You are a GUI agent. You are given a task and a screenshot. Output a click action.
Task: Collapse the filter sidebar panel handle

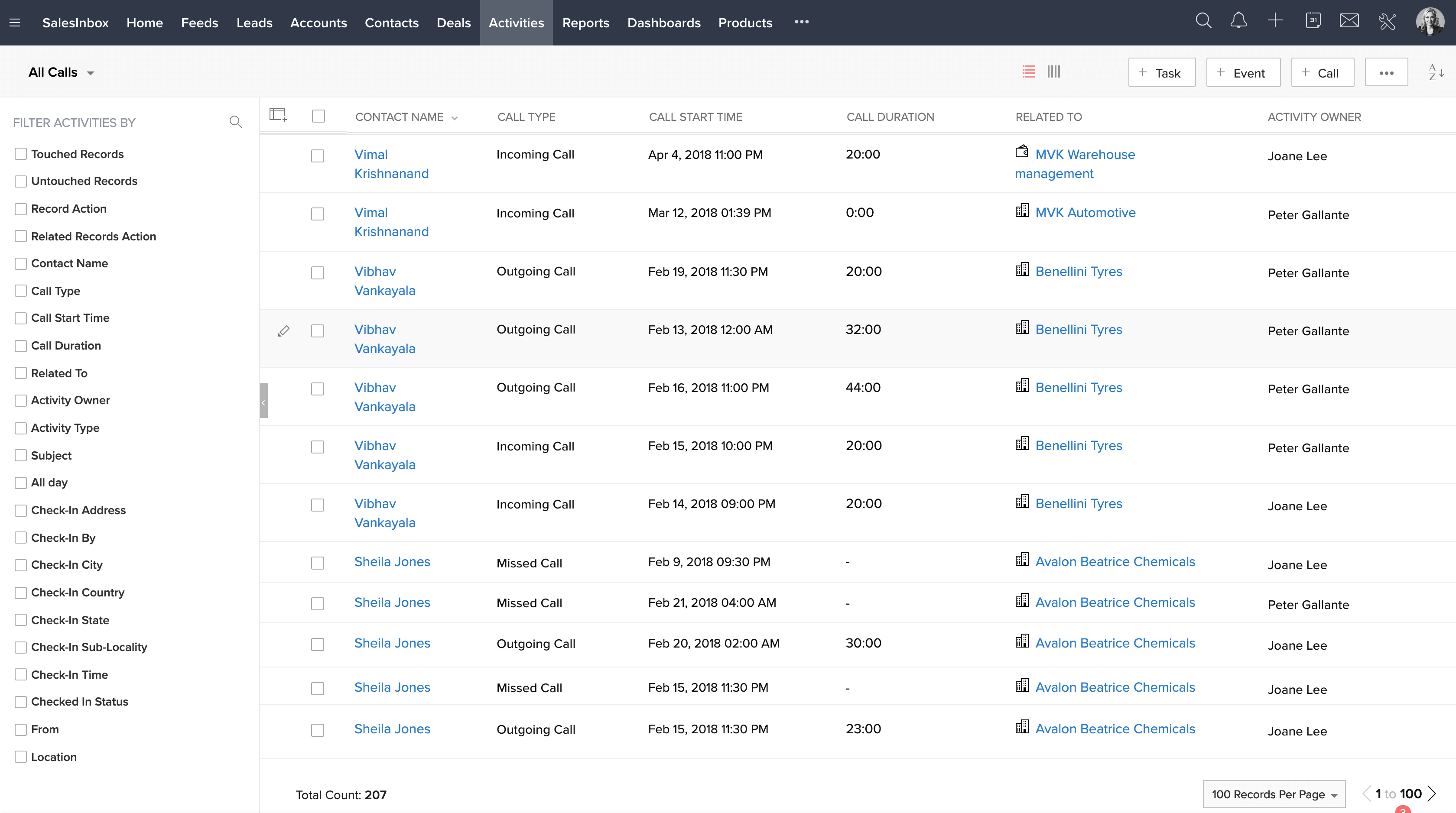point(263,401)
